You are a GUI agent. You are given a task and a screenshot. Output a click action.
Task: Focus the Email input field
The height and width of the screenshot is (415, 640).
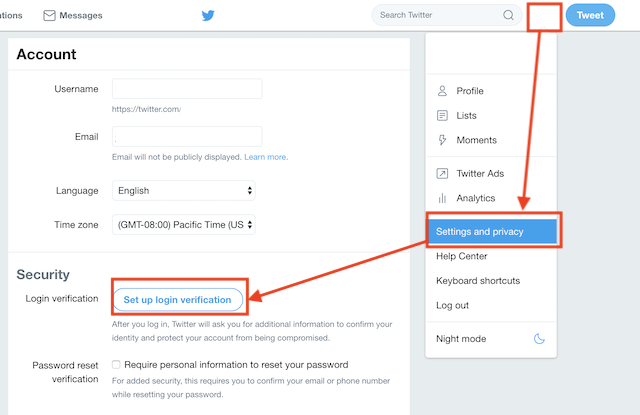(187, 136)
